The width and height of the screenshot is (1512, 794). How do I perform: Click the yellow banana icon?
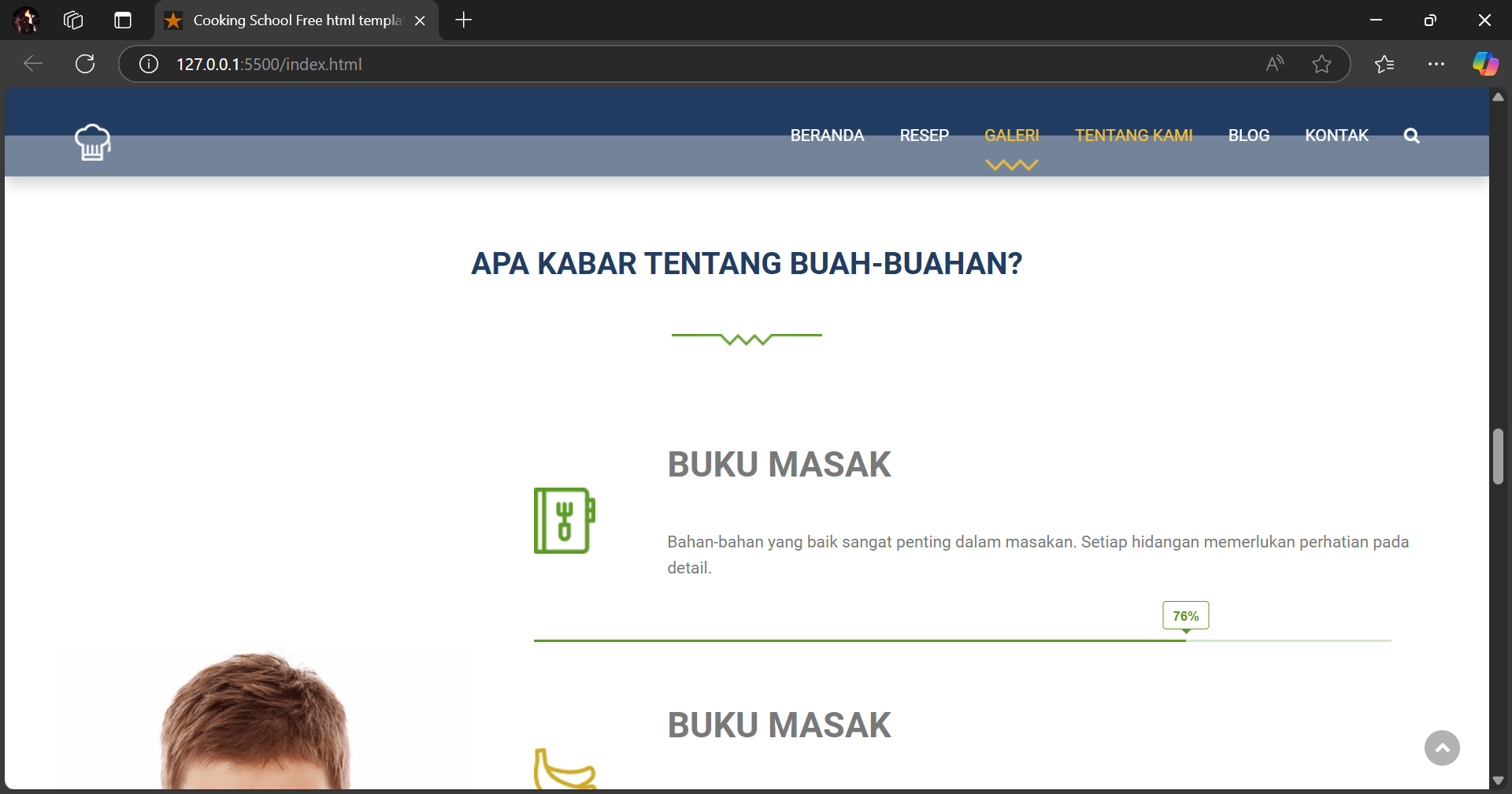(564, 769)
